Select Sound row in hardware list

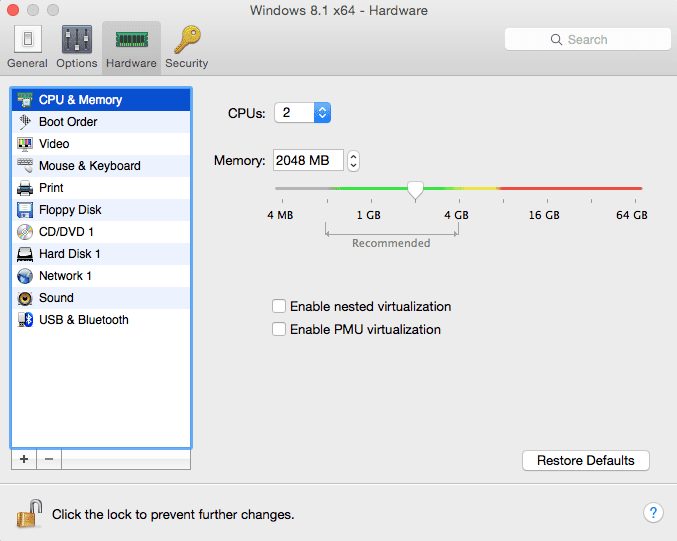[x=101, y=298]
